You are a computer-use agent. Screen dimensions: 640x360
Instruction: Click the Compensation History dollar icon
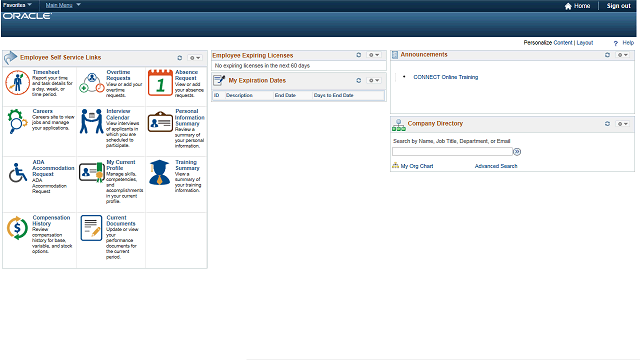(x=17, y=228)
